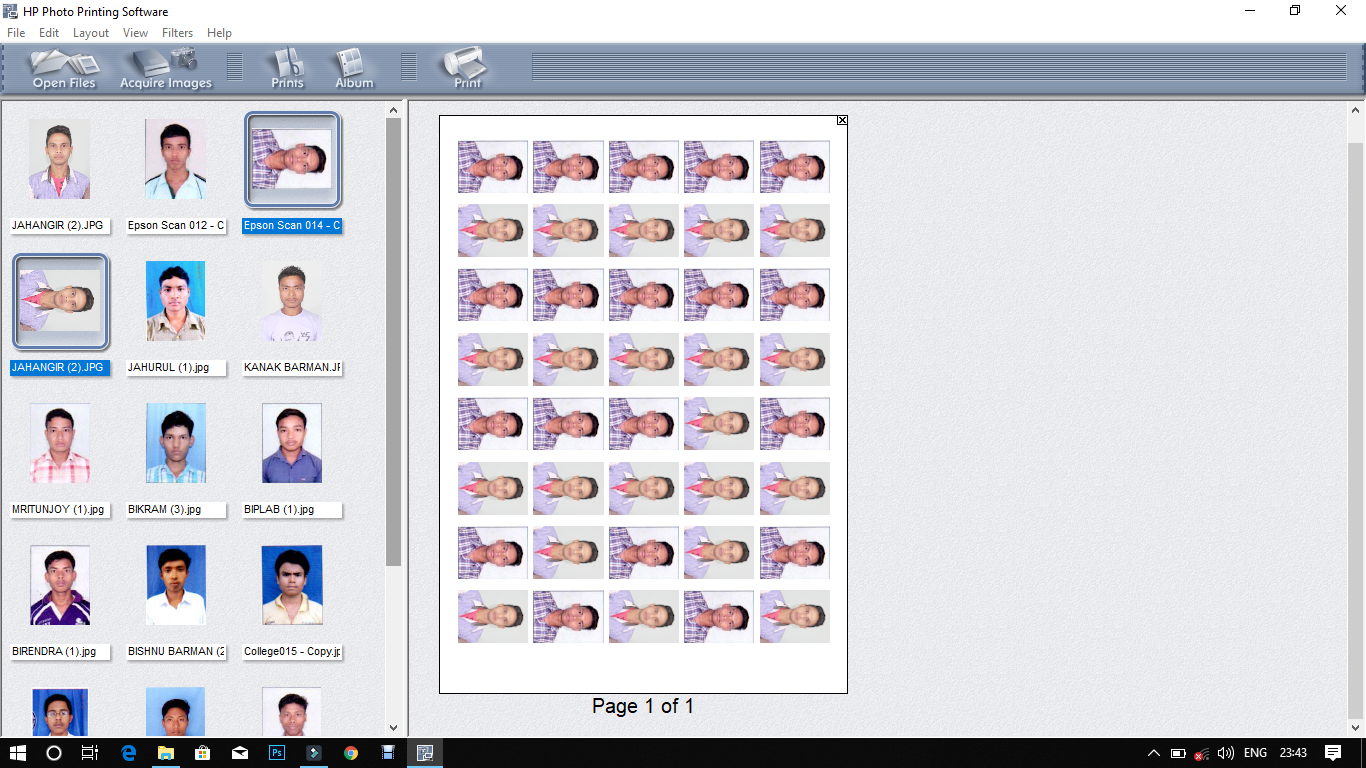Open Mail app from taskbar
The image size is (1366, 768).
(240, 753)
